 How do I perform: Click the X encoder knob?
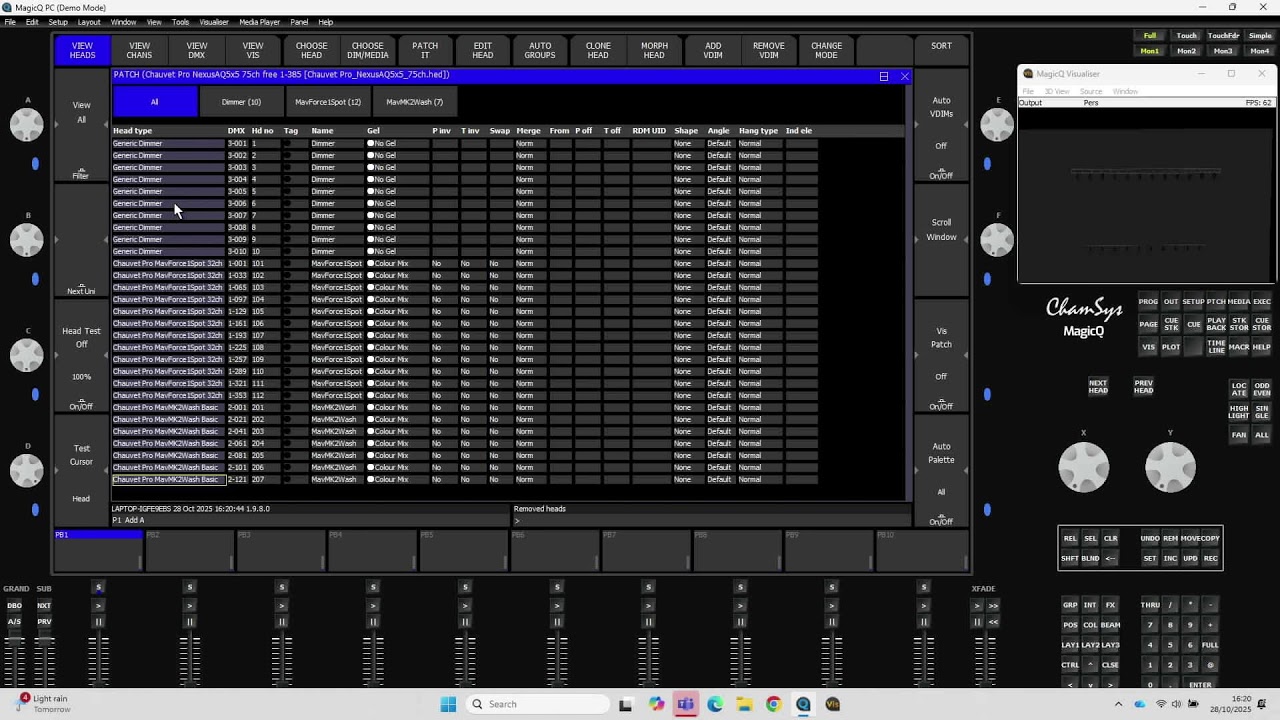1084,468
